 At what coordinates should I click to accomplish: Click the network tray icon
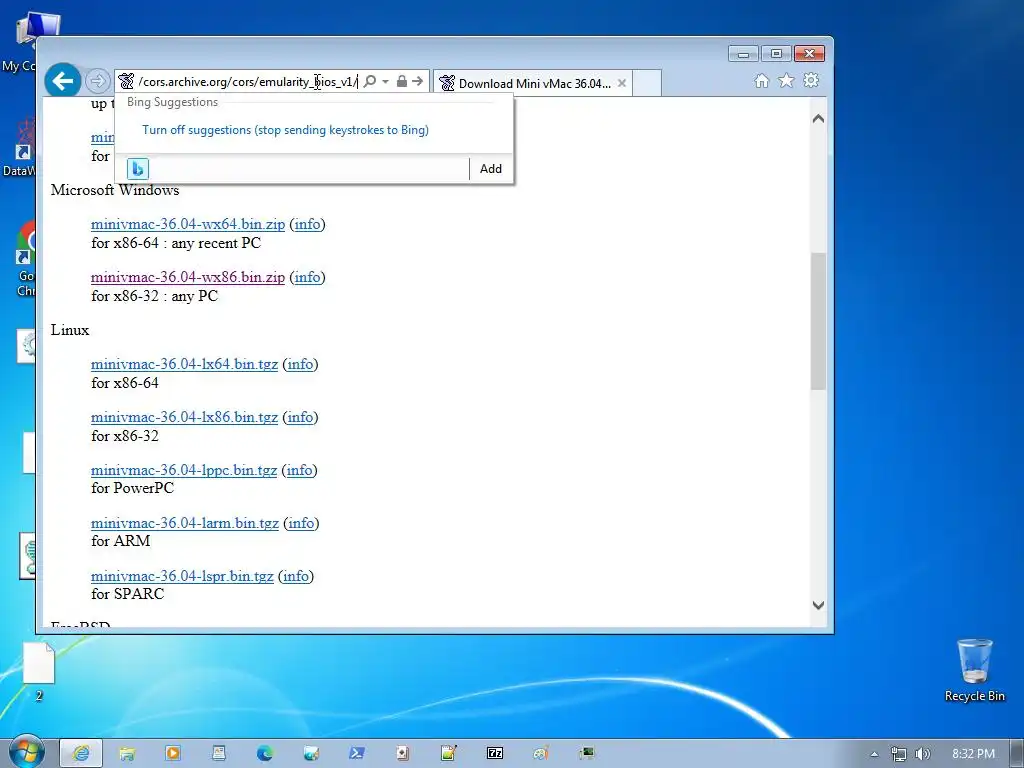pos(899,754)
